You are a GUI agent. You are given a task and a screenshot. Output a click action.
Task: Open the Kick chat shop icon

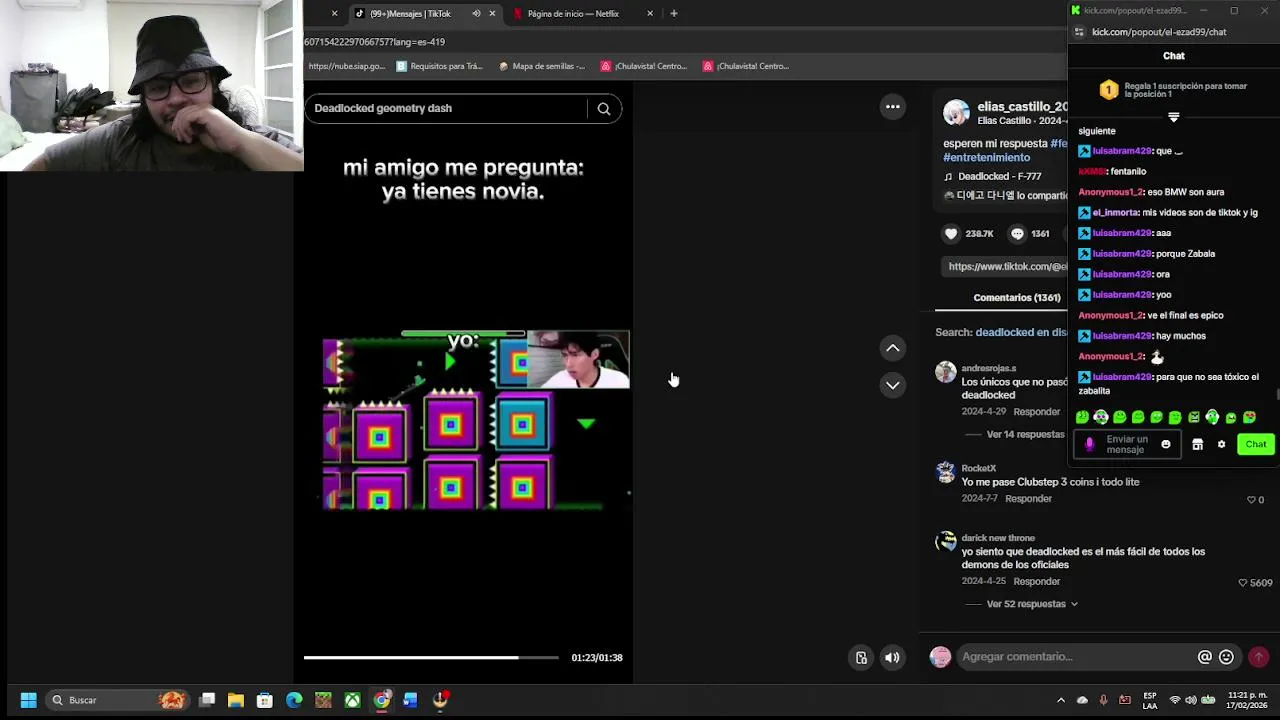[1197, 445]
